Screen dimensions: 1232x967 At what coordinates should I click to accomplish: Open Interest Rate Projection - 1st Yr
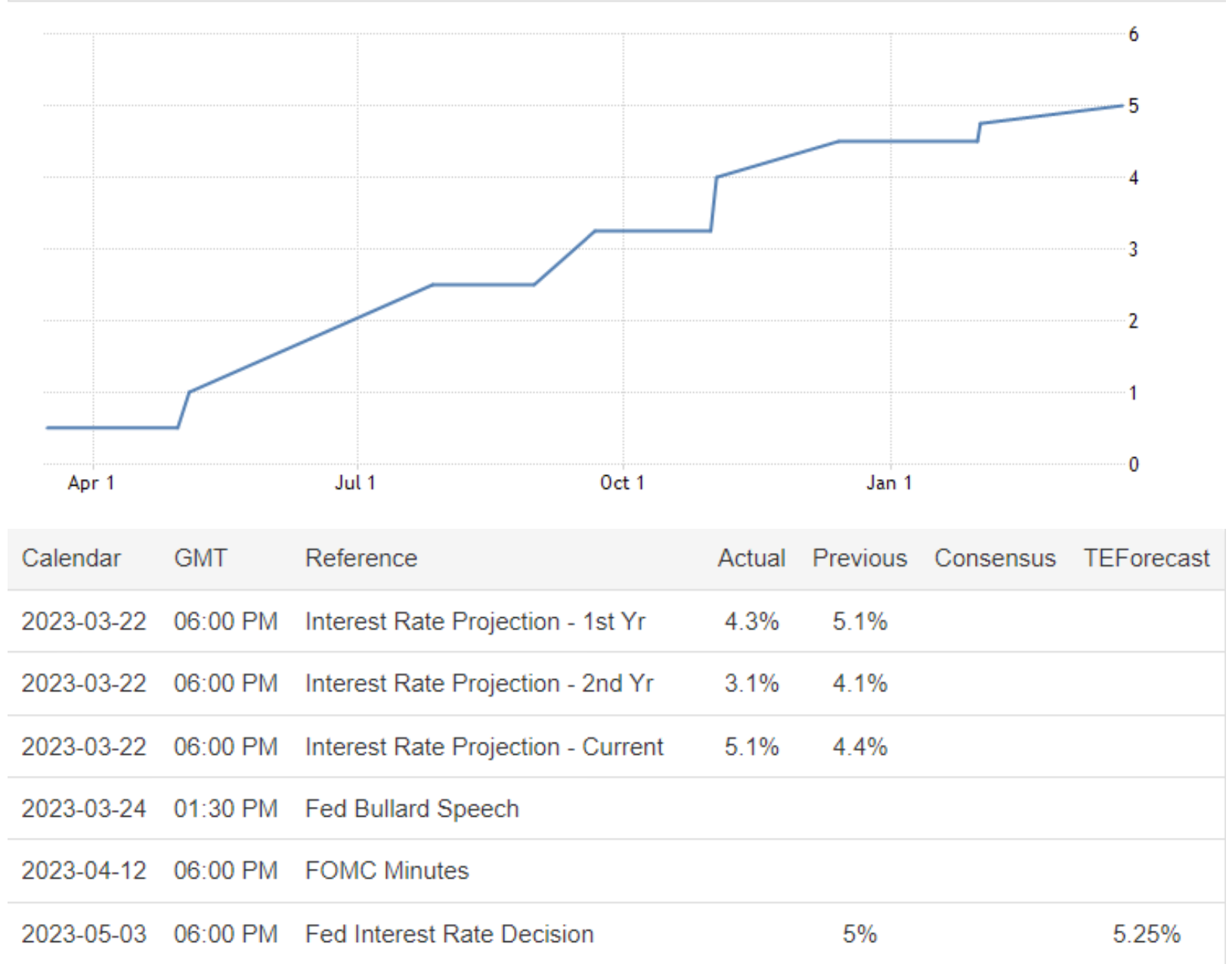click(x=475, y=622)
